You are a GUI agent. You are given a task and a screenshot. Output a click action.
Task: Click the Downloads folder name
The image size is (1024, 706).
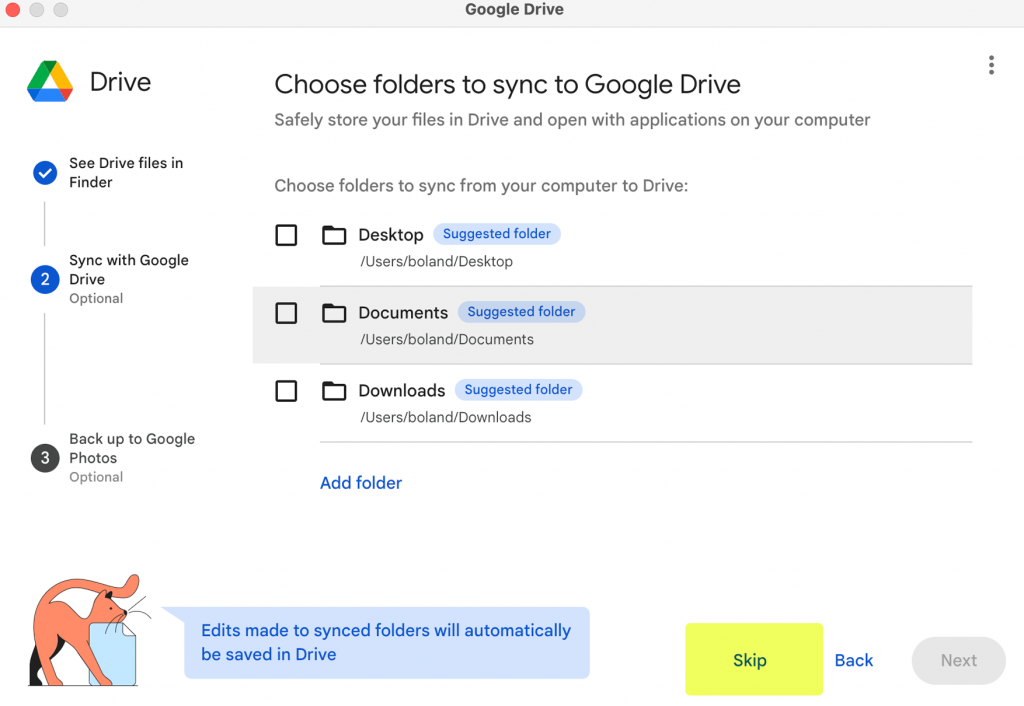[x=402, y=391]
